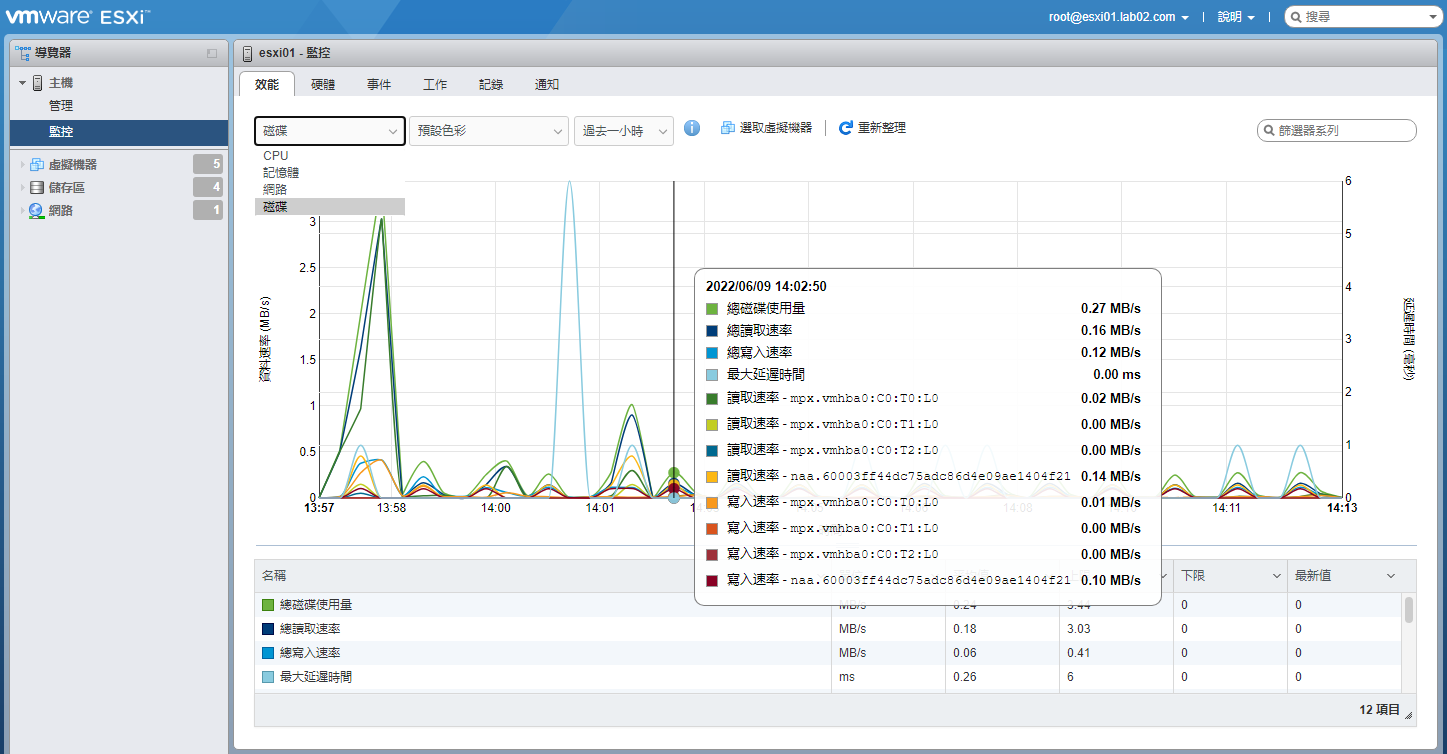Image resolution: width=1447 pixels, height=754 pixels.
Task: Click the green data point on chart cursor
Action: pyautogui.click(x=673, y=473)
